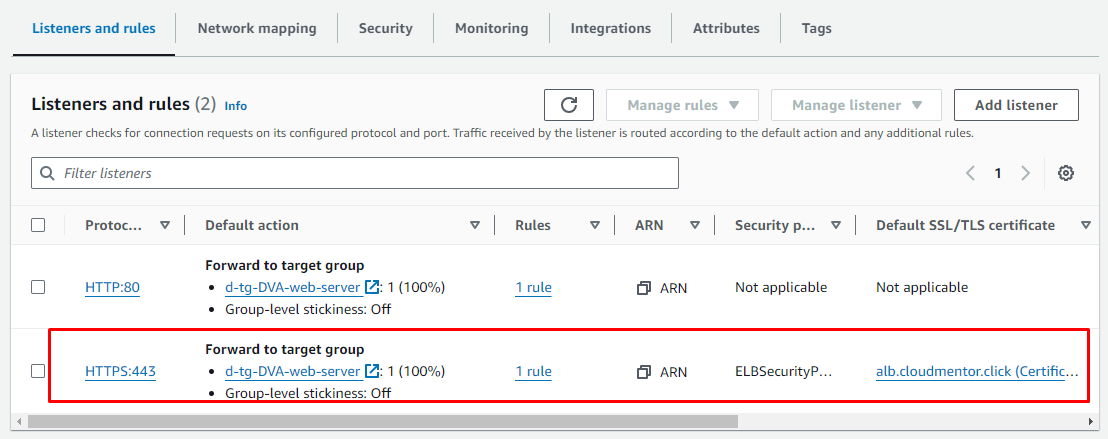Click the Add listener button
This screenshot has width=1108, height=439.
tap(1016, 105)
